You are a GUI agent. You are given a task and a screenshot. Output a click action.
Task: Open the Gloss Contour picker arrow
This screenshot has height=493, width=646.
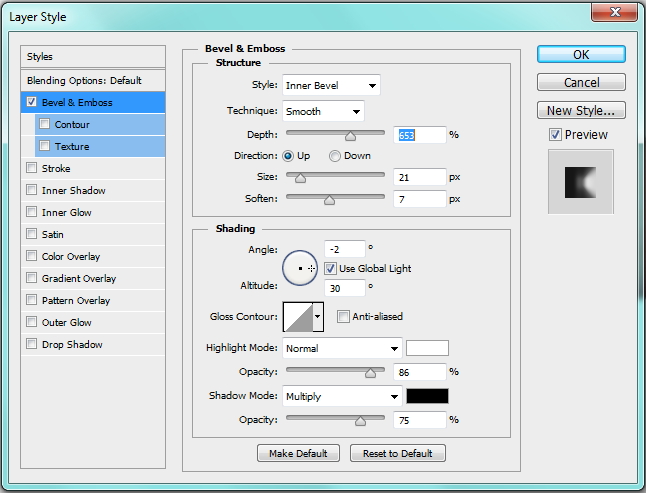(x=319, y=317)
